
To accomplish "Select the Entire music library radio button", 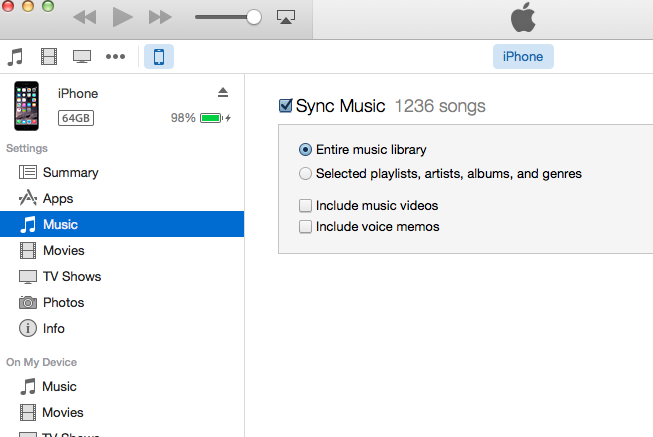I will coord(305,150).
